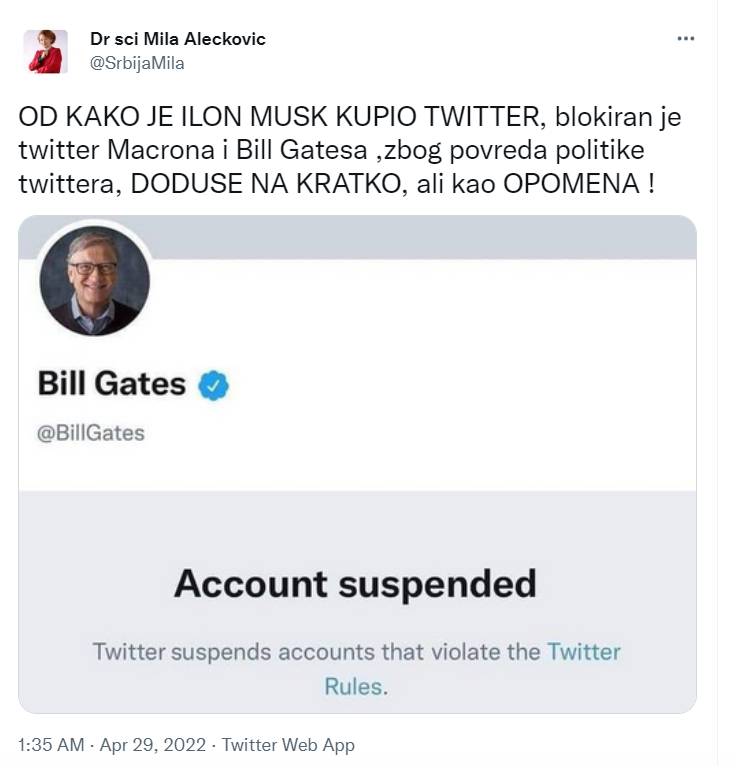Click the Bill Gates profile photo

click(94, 280)
